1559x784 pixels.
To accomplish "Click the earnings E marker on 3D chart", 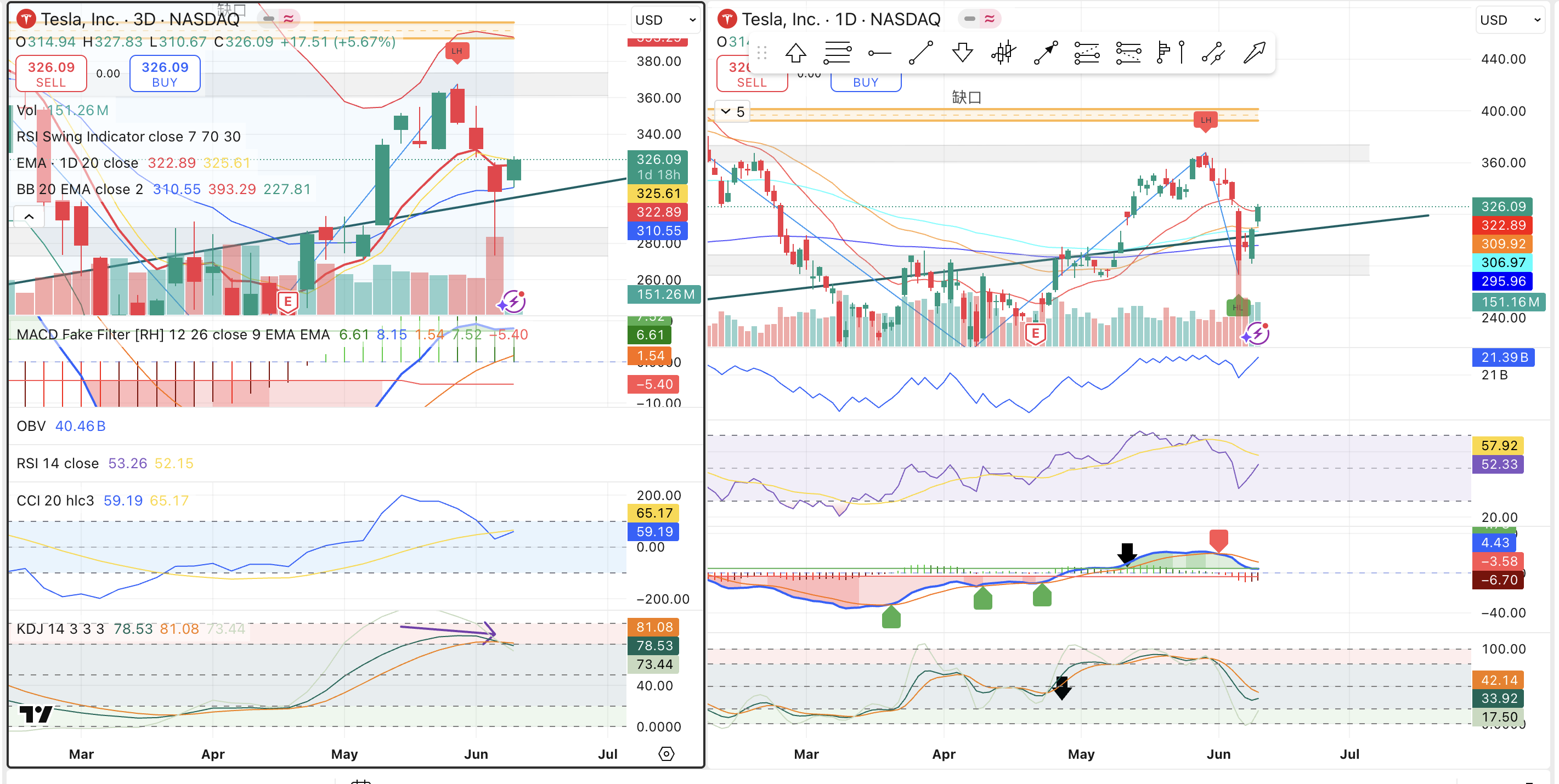I will tap(288, 301).
